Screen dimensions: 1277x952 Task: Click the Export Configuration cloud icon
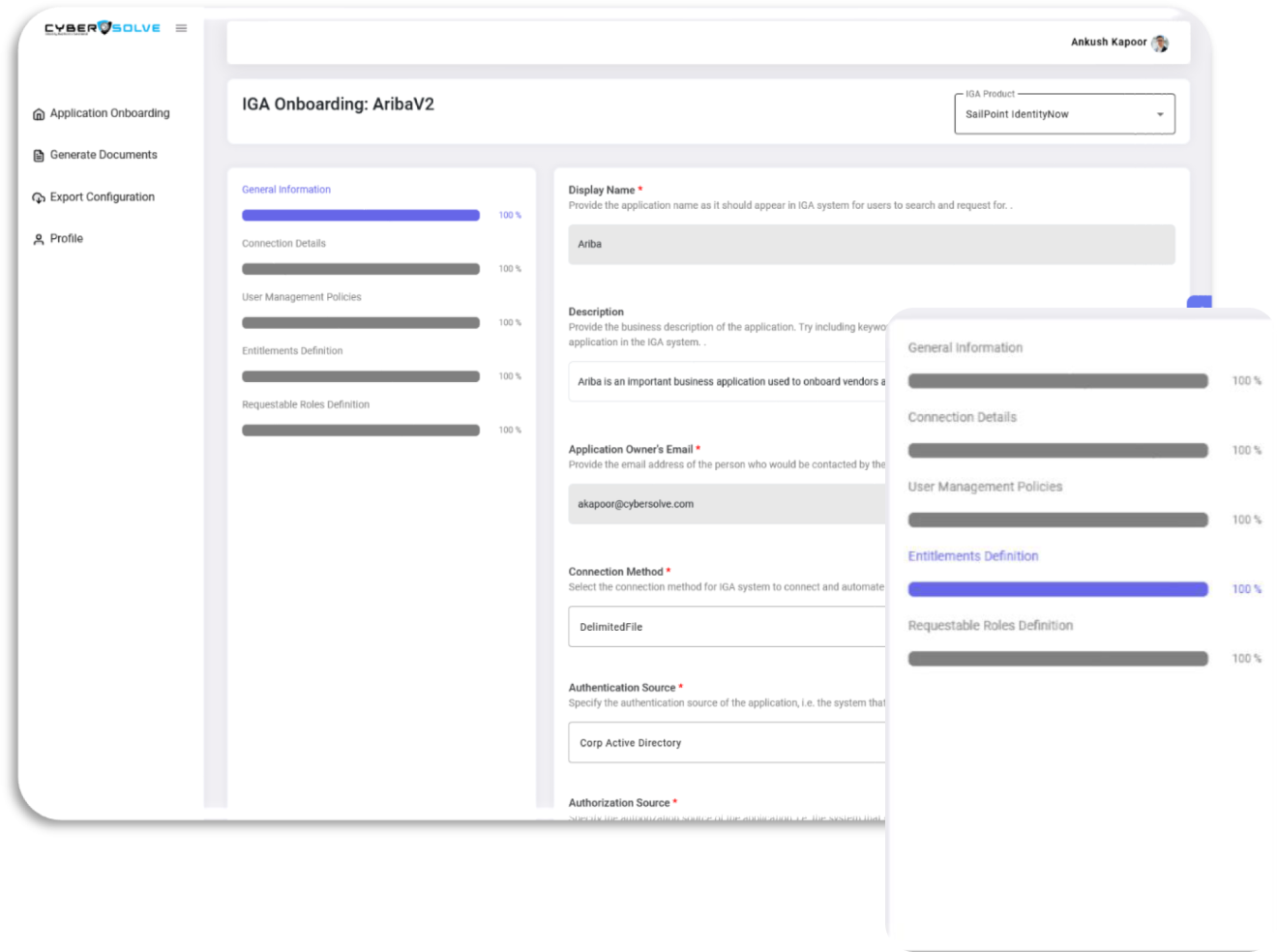[x=39, y=197]
